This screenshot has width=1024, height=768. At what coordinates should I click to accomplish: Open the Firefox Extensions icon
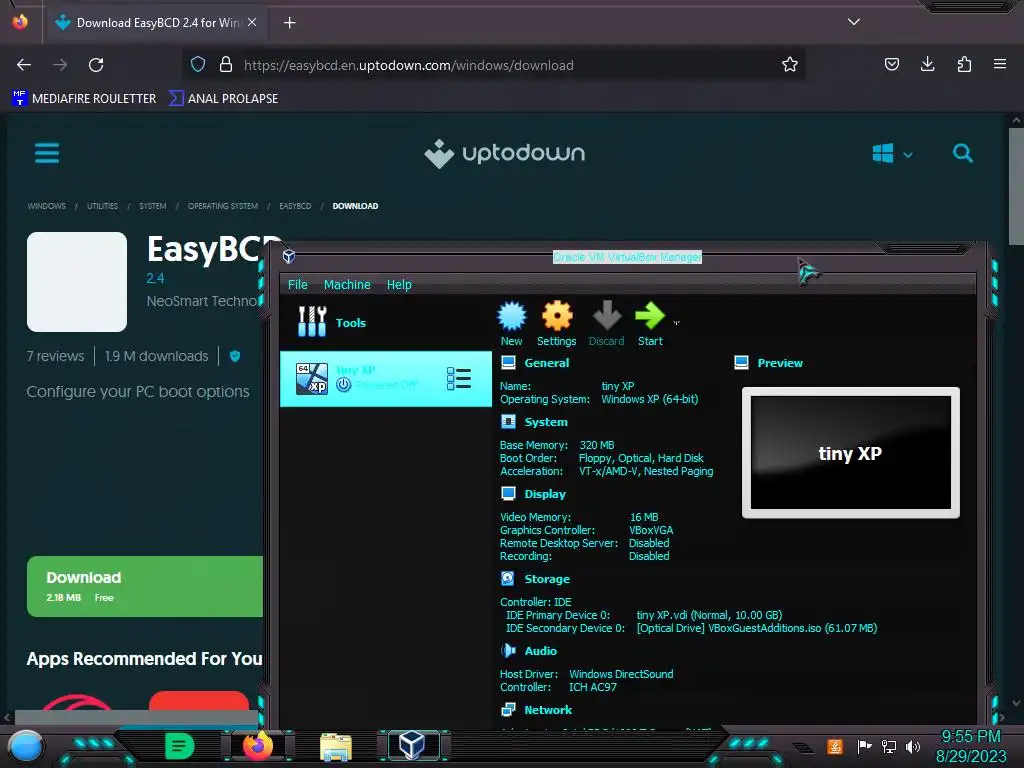pyautogui.click(x=964, y=64)
